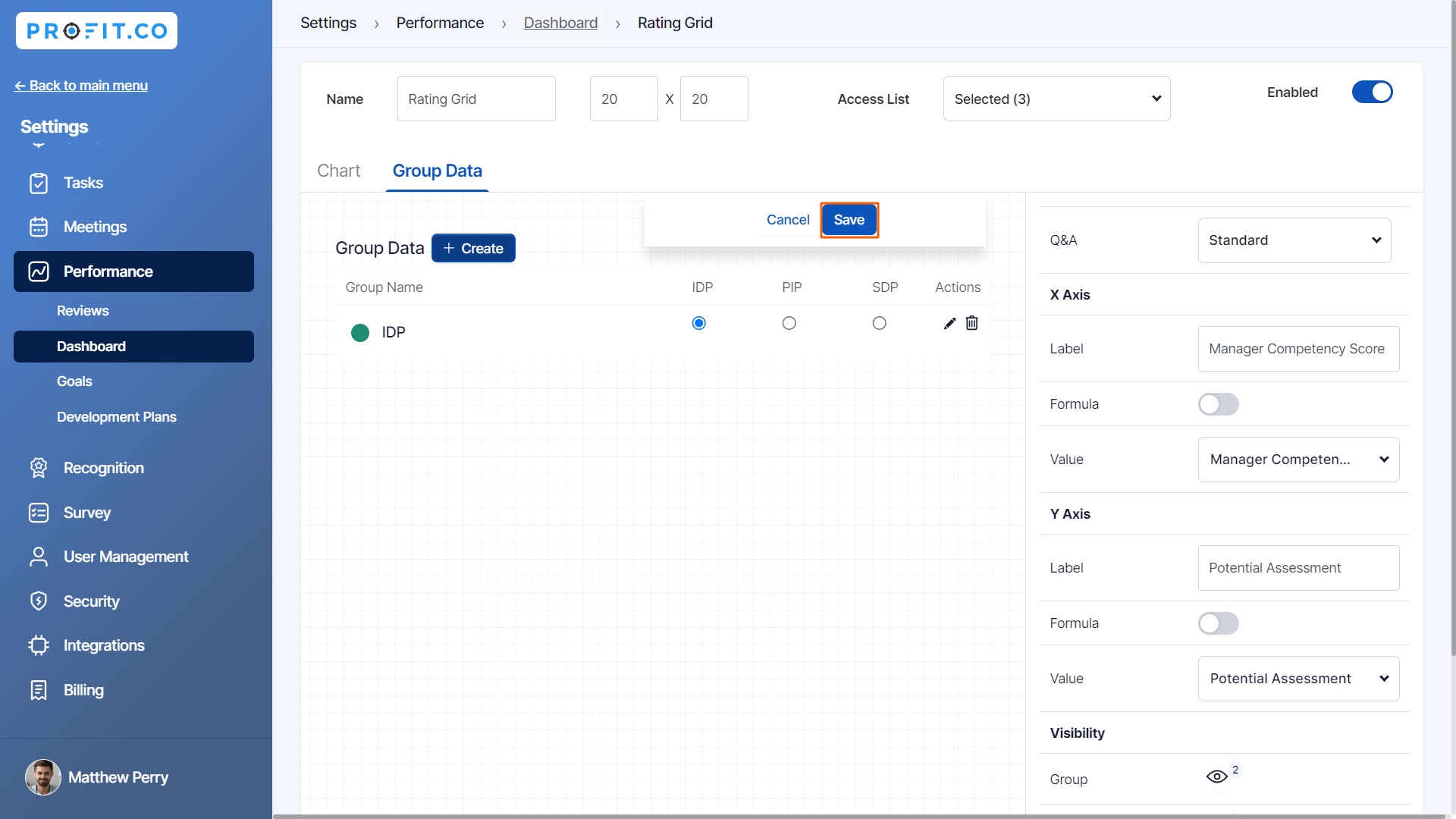Click the X Axis Label input field
Viewport: 1456px width, 819px height.
pos(1299,349)
